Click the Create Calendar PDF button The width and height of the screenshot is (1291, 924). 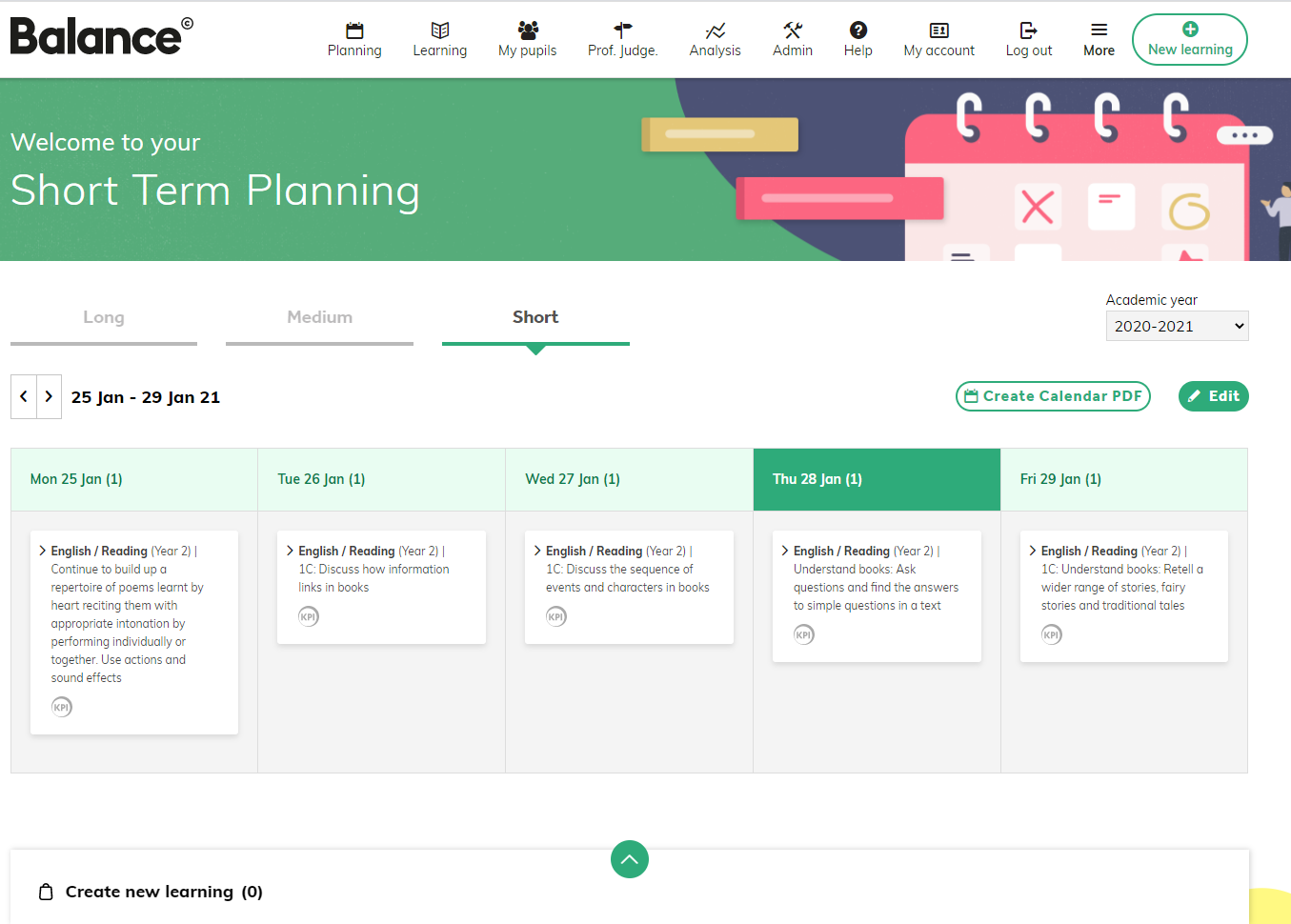coord(1053,396)
